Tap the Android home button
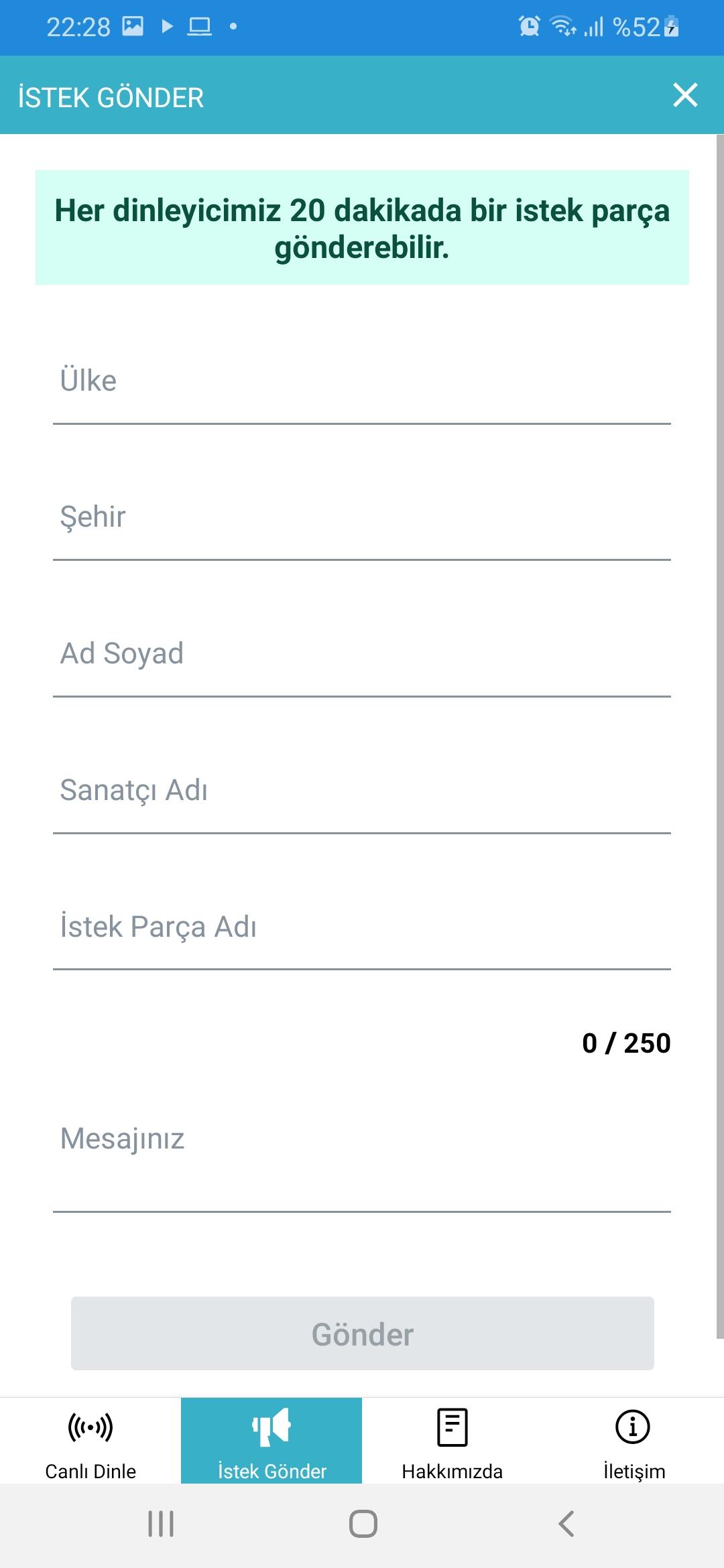 363,1524
